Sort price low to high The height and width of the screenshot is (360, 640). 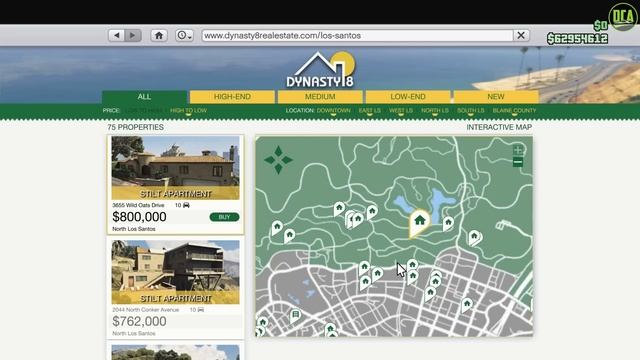[143, 111]
